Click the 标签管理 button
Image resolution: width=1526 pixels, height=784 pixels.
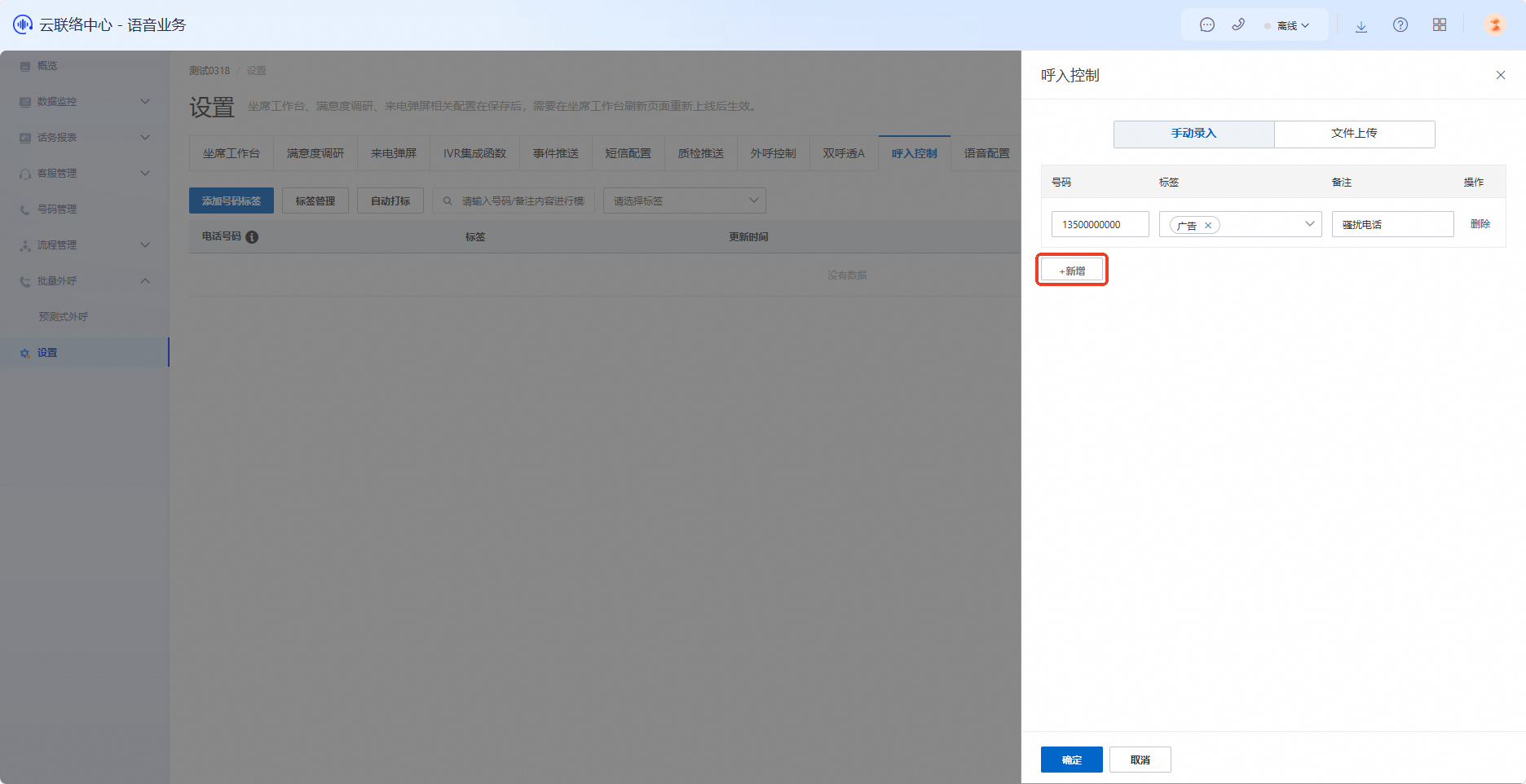coord(315,200)
